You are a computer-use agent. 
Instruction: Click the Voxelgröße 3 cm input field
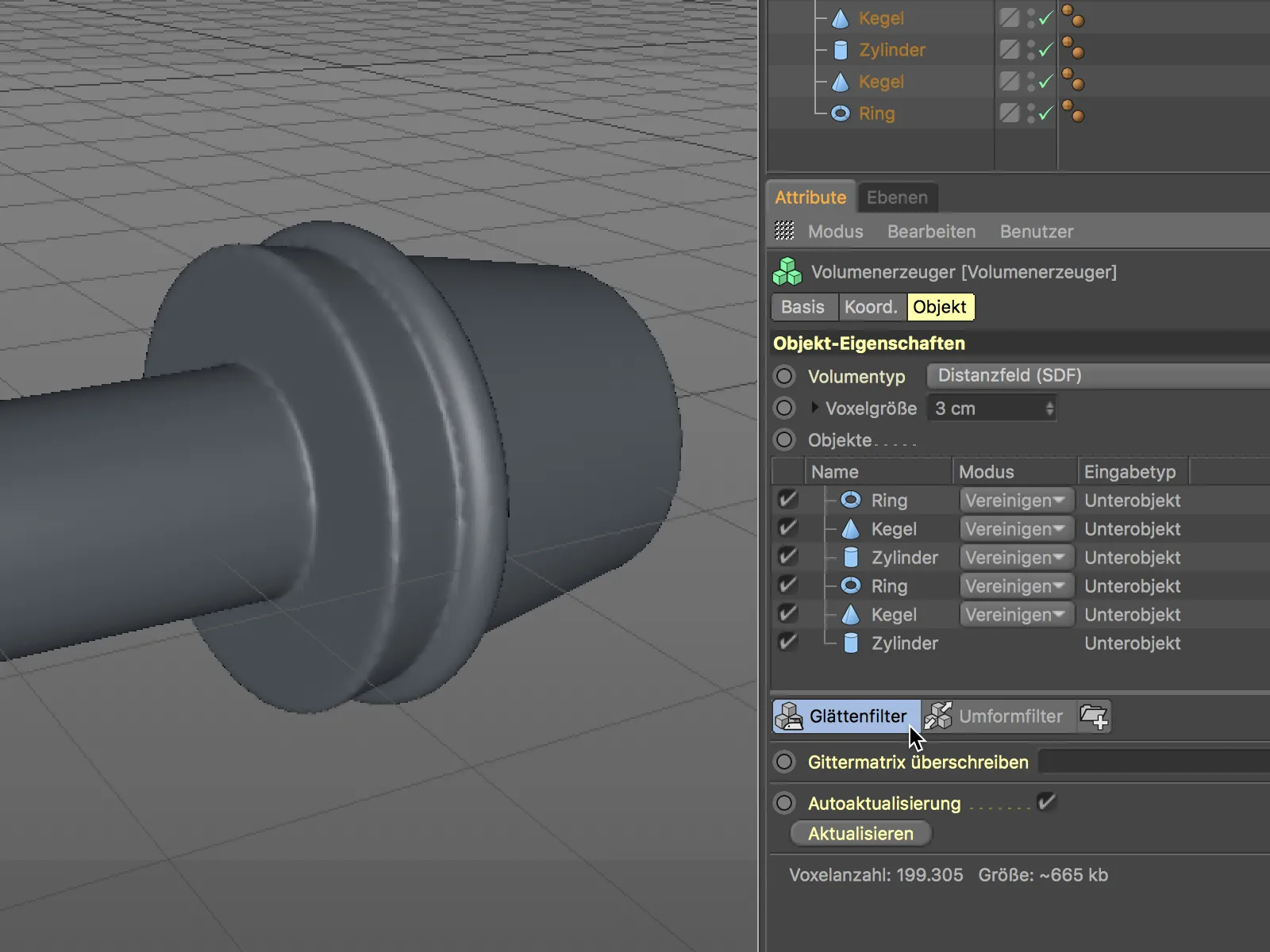[x=985, y=409]
